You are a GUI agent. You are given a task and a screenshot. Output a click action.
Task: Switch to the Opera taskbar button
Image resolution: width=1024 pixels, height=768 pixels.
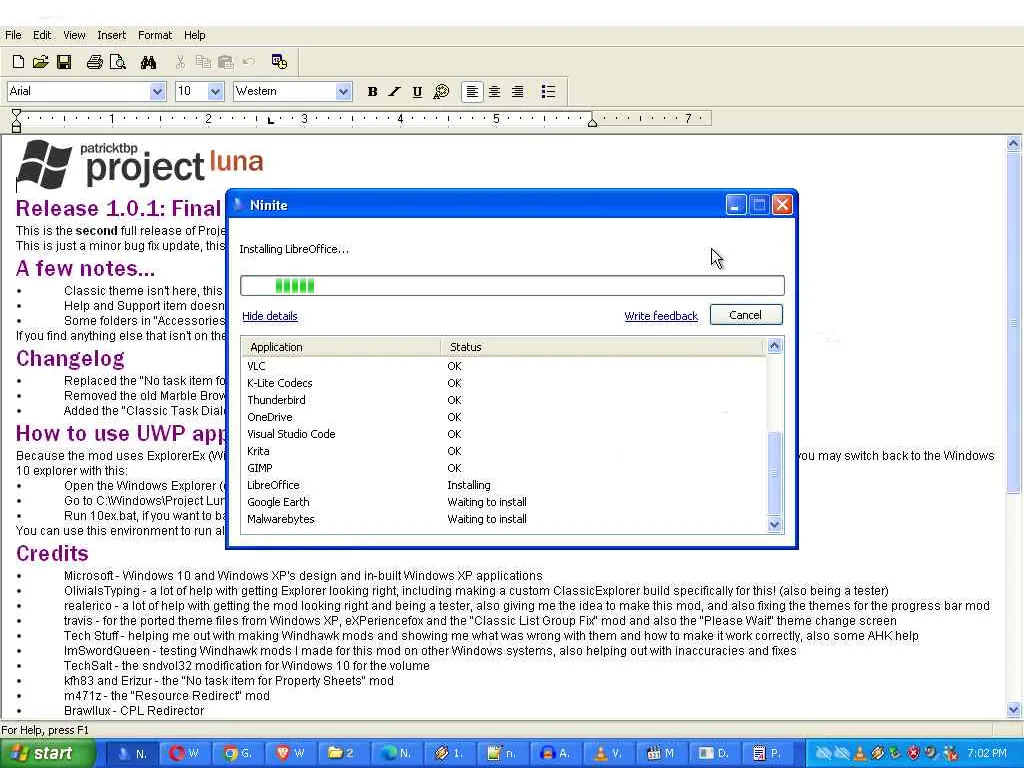(x=185, y=753)
